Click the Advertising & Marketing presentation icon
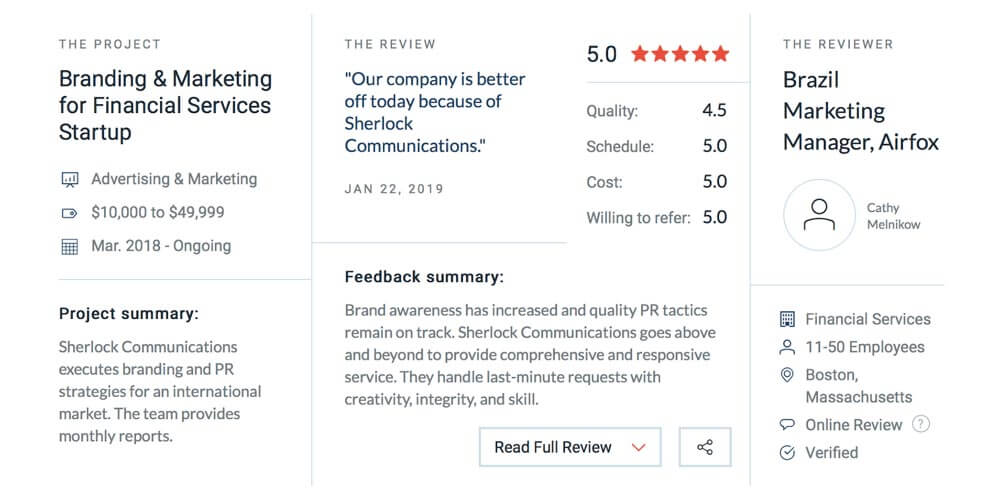Image resolution: width=1000 pixels, height=500 pixels. (70, 180)
